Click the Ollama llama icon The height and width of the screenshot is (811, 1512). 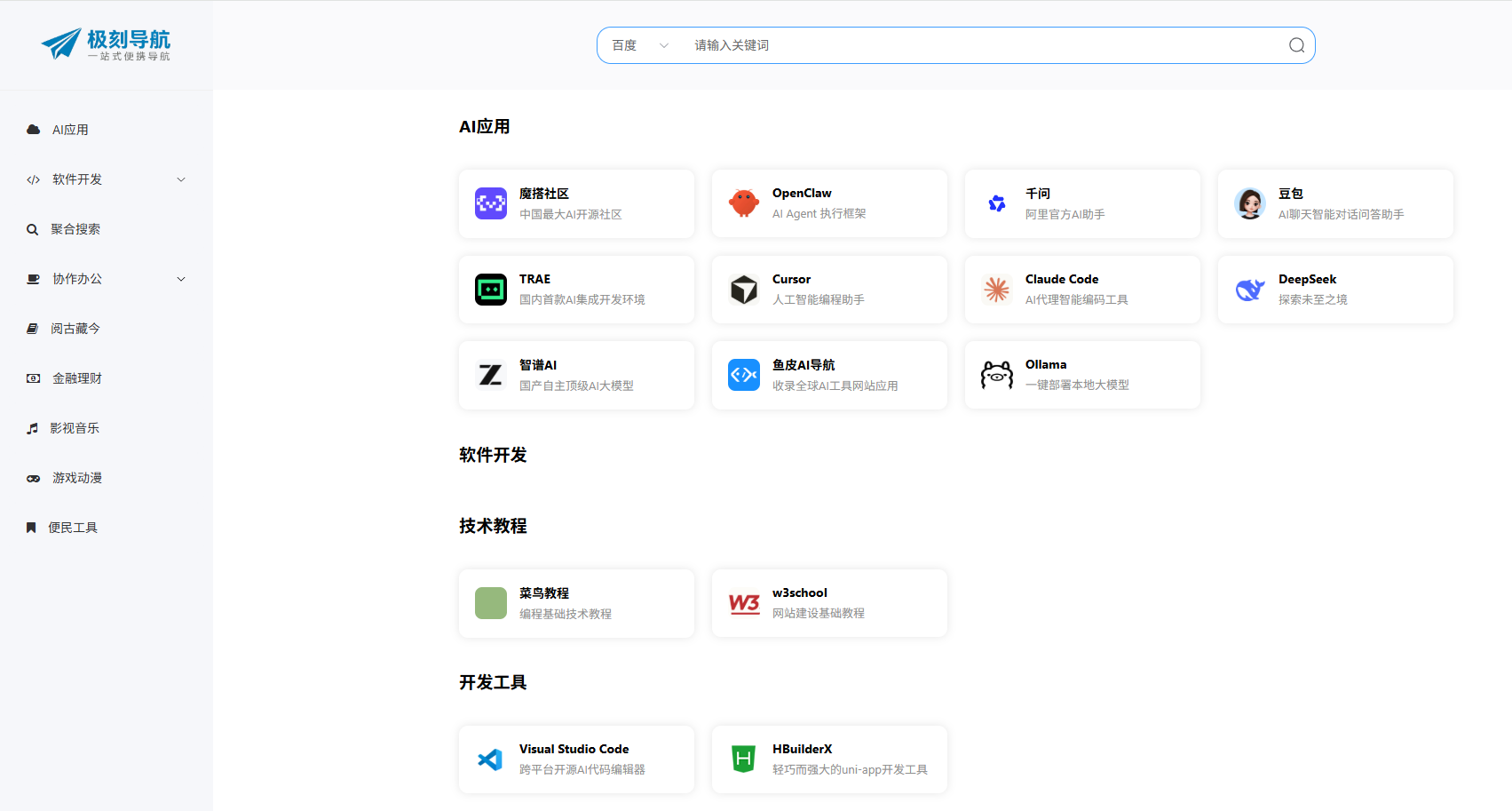[997, 375]
